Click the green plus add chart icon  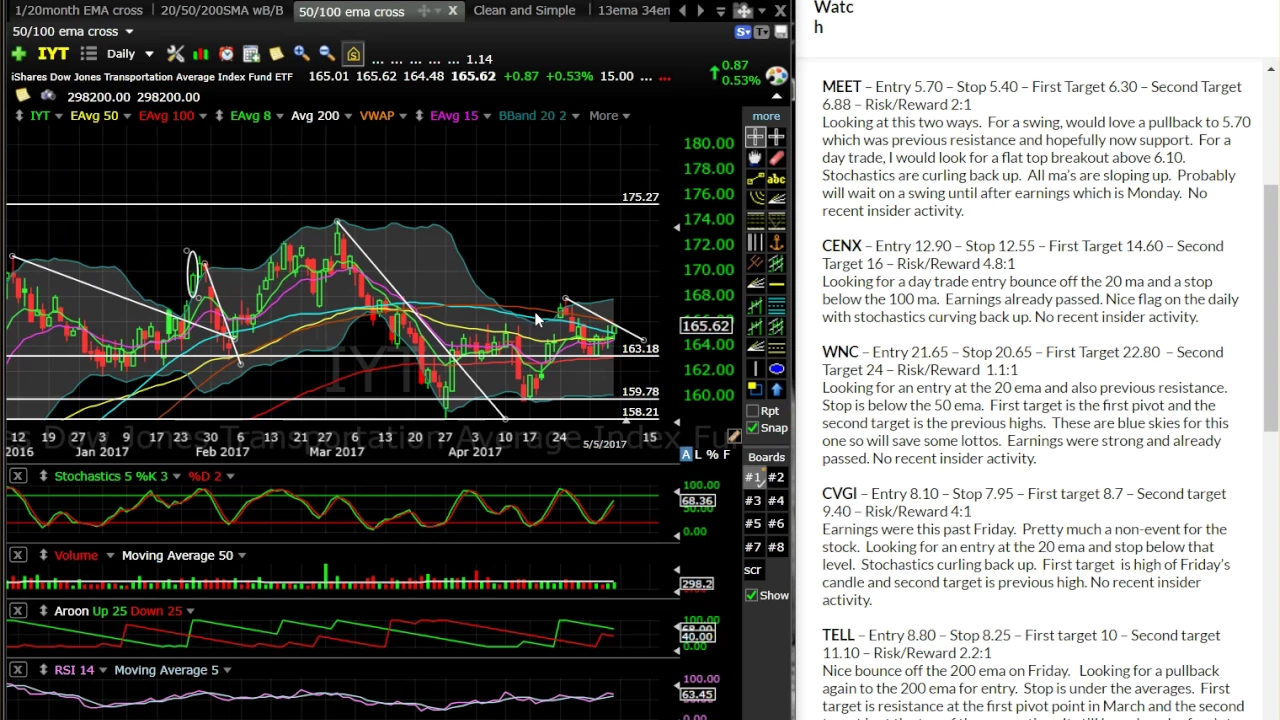pos(18,54)
